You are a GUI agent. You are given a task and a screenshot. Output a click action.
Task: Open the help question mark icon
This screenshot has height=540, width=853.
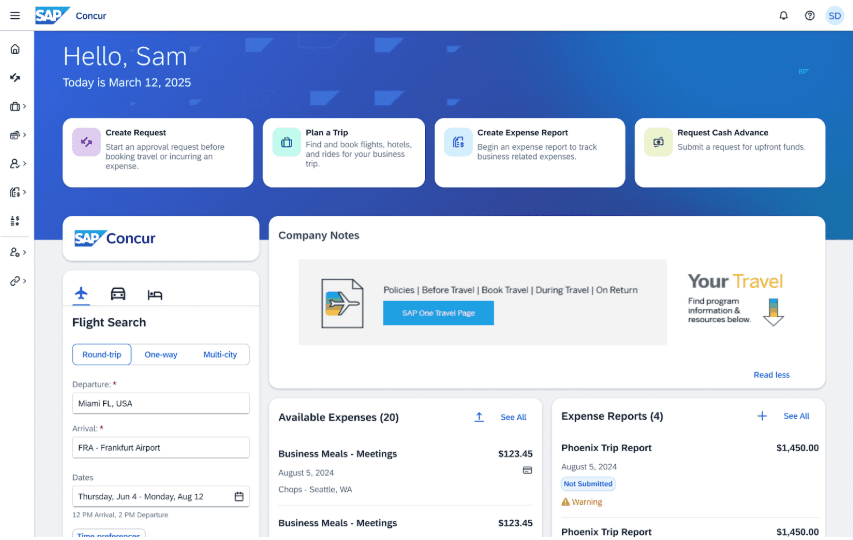(x=809, y=15)
